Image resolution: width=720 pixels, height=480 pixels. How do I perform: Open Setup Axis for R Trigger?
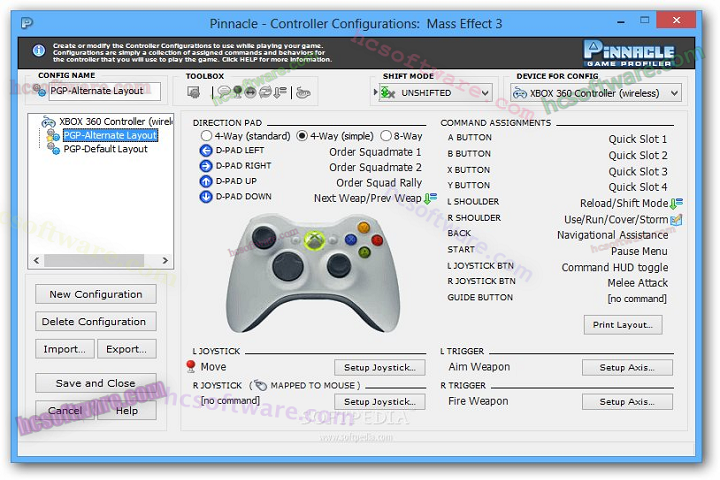[x=627, y=401]
